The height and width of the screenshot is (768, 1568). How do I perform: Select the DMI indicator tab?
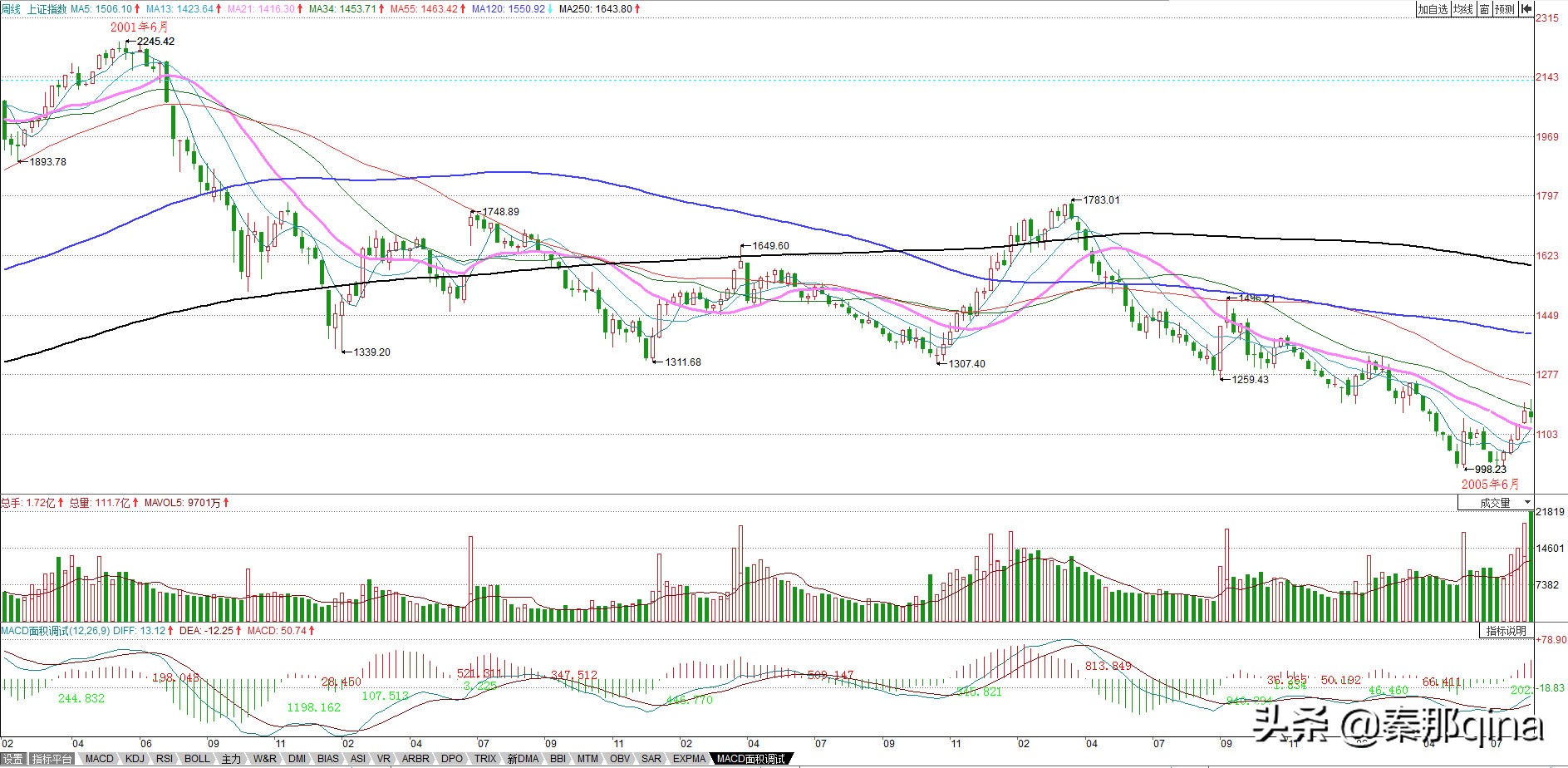point(297,759)
